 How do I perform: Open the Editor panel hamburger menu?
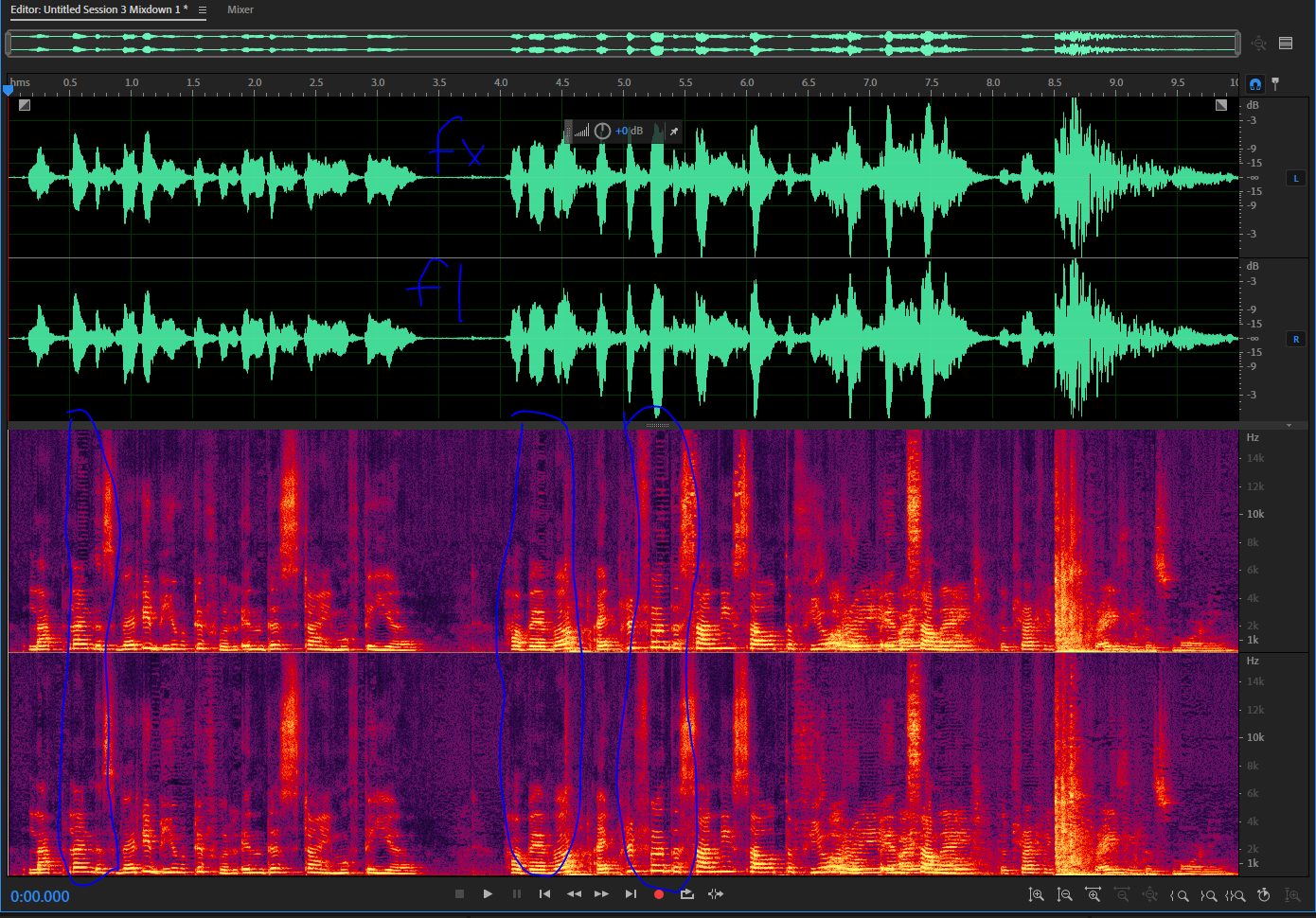[202, 10]
